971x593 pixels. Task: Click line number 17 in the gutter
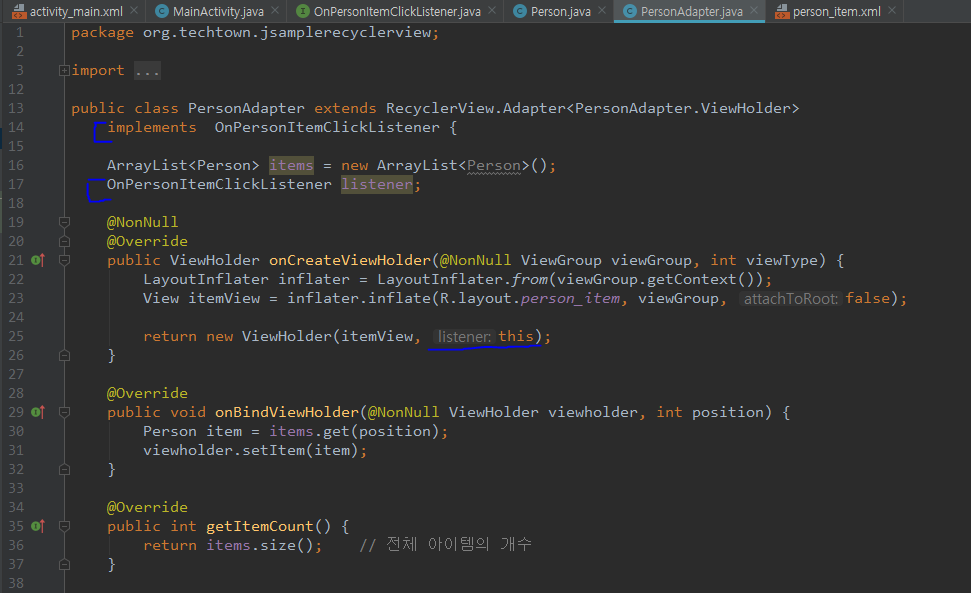coord(15,184)
